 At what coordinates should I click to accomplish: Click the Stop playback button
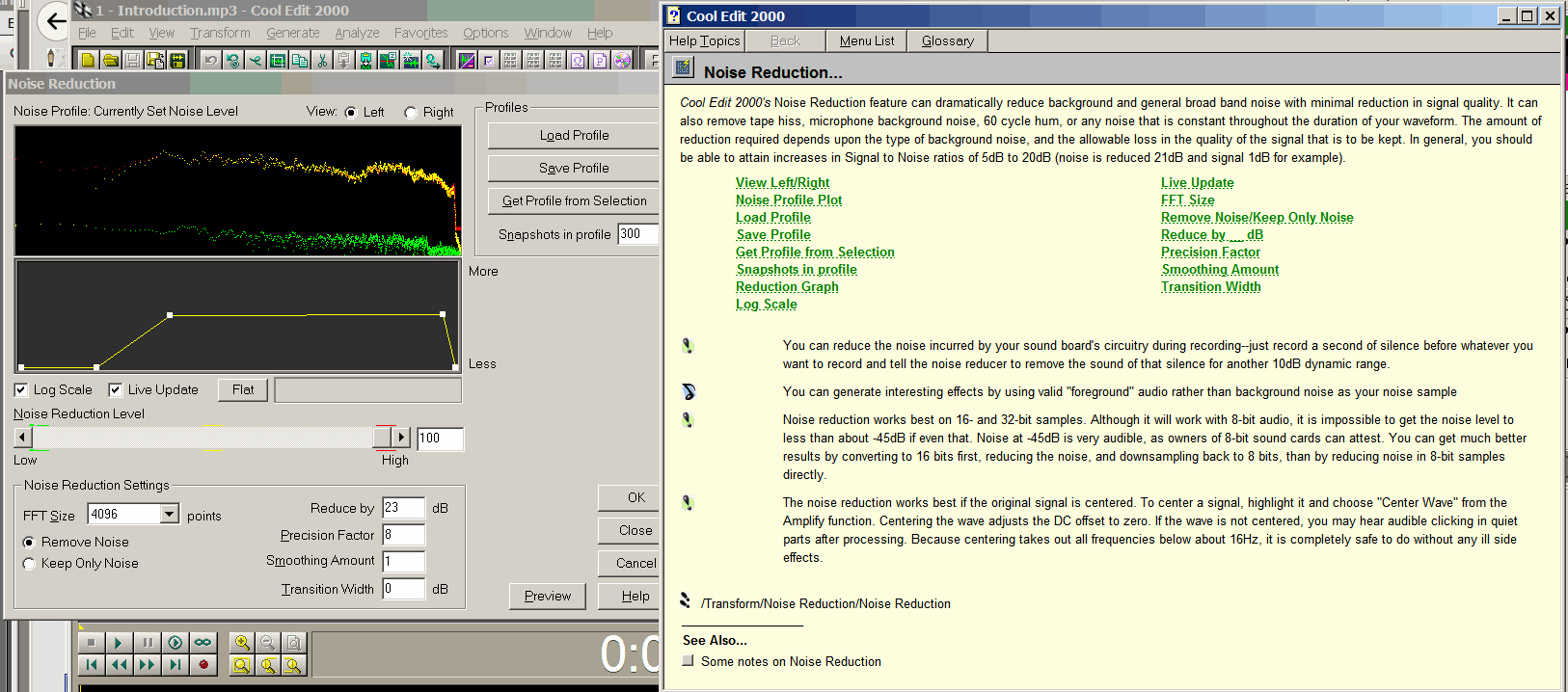91,642
